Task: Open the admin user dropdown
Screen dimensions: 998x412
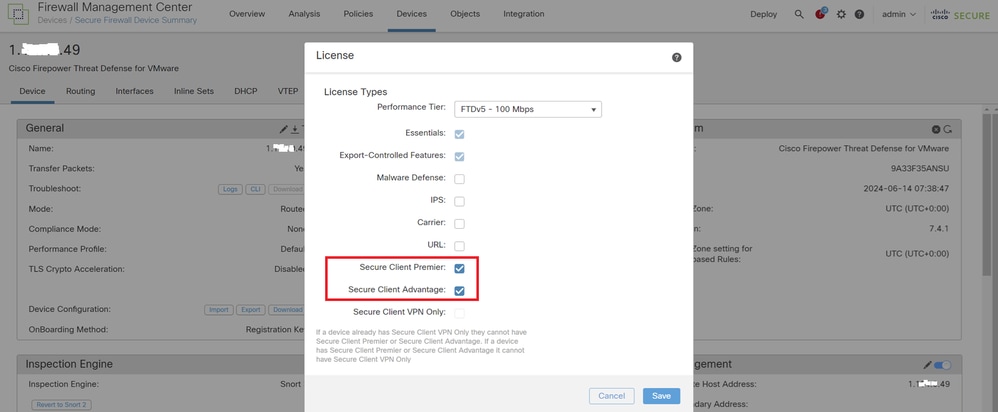Action: coord(899,14)
